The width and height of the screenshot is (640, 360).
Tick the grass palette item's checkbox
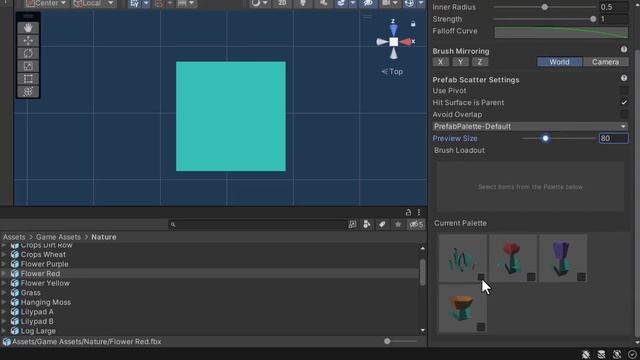481,277
